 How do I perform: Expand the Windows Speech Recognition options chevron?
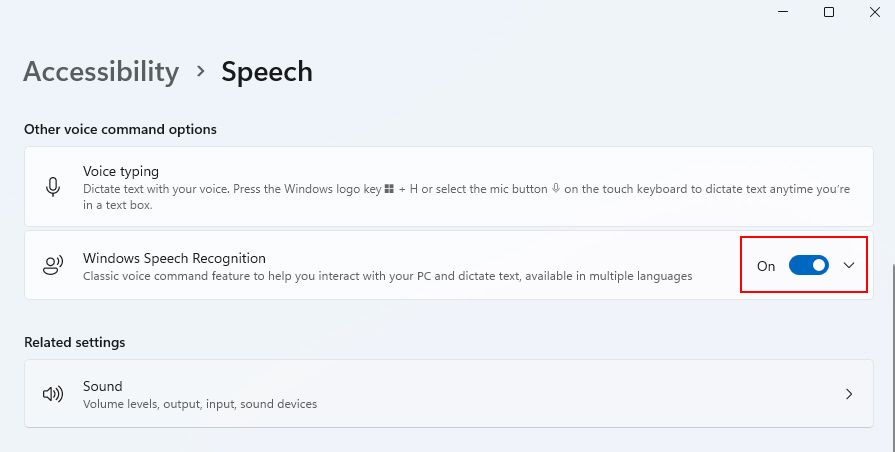pos(849,265)
